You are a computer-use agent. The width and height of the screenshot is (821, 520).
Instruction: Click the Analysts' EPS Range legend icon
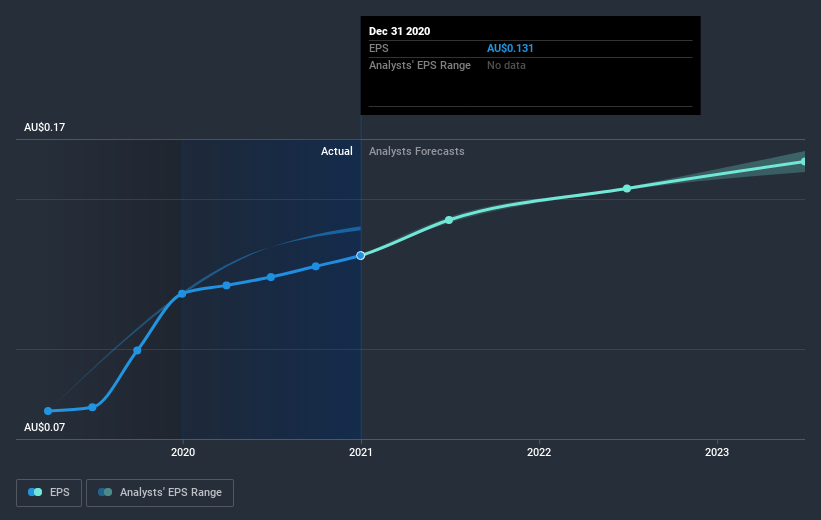[105, 492]
